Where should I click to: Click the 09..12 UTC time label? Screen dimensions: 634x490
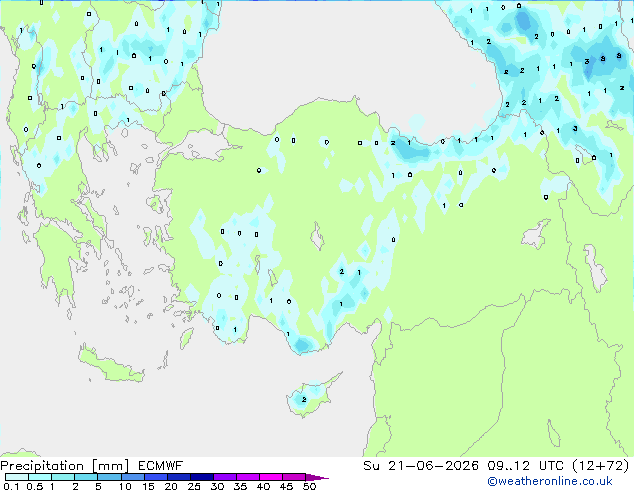(525, 466)
